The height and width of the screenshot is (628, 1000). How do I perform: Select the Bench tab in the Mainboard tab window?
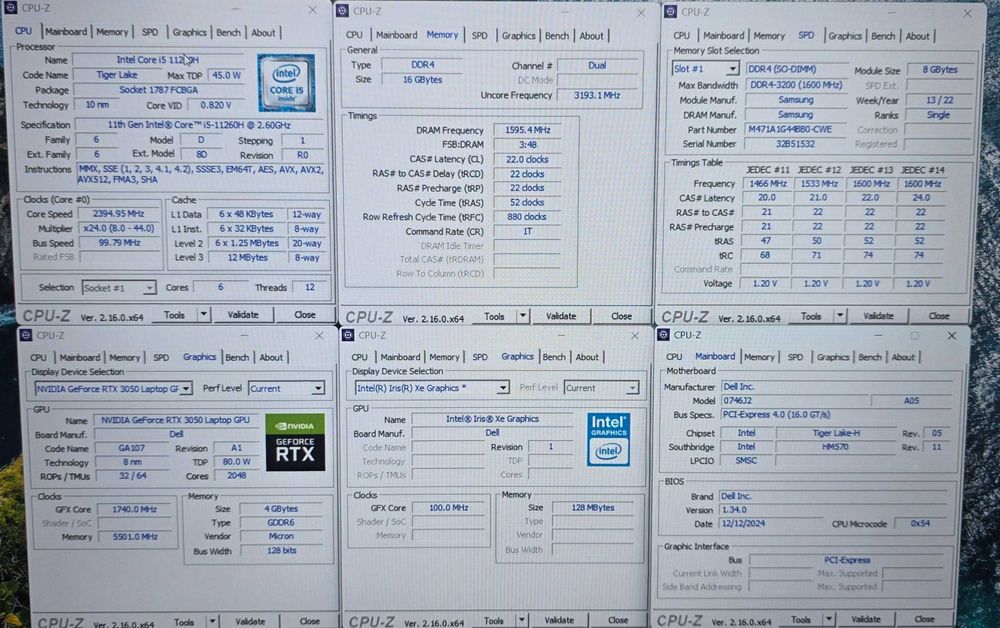click(x=869, y=357)
